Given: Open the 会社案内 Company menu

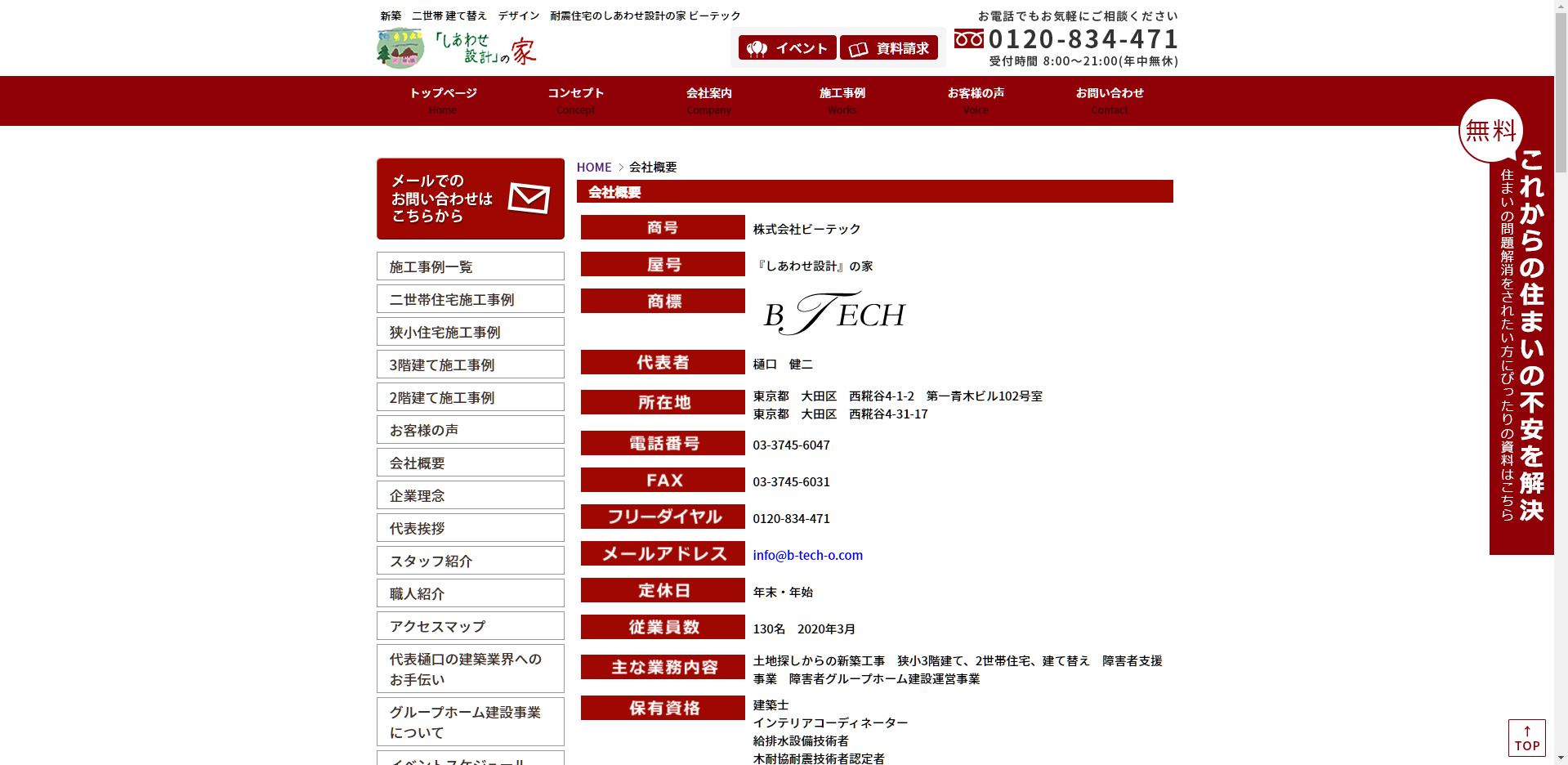Looking at the screenshot, I should pyautogui.click(x=709, y=101).
